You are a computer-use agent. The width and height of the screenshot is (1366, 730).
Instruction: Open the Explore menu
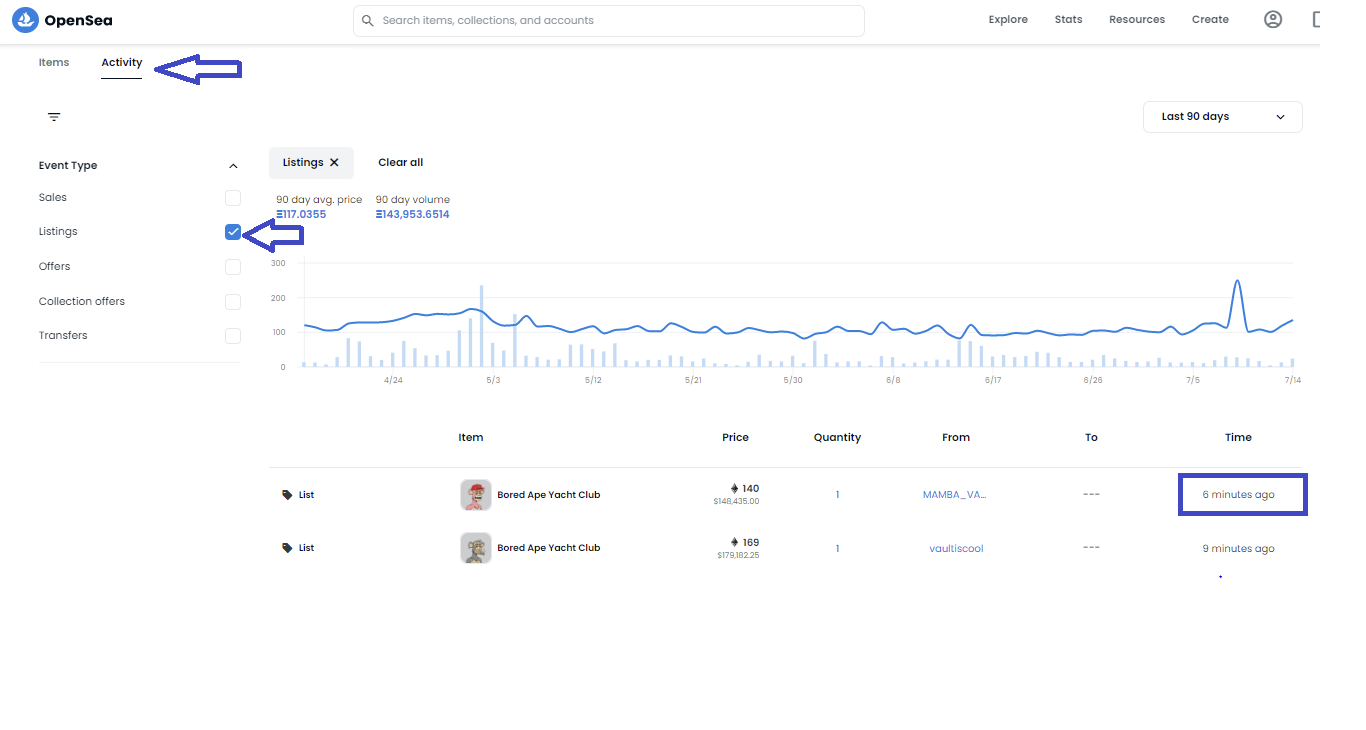coord(1008,20)
